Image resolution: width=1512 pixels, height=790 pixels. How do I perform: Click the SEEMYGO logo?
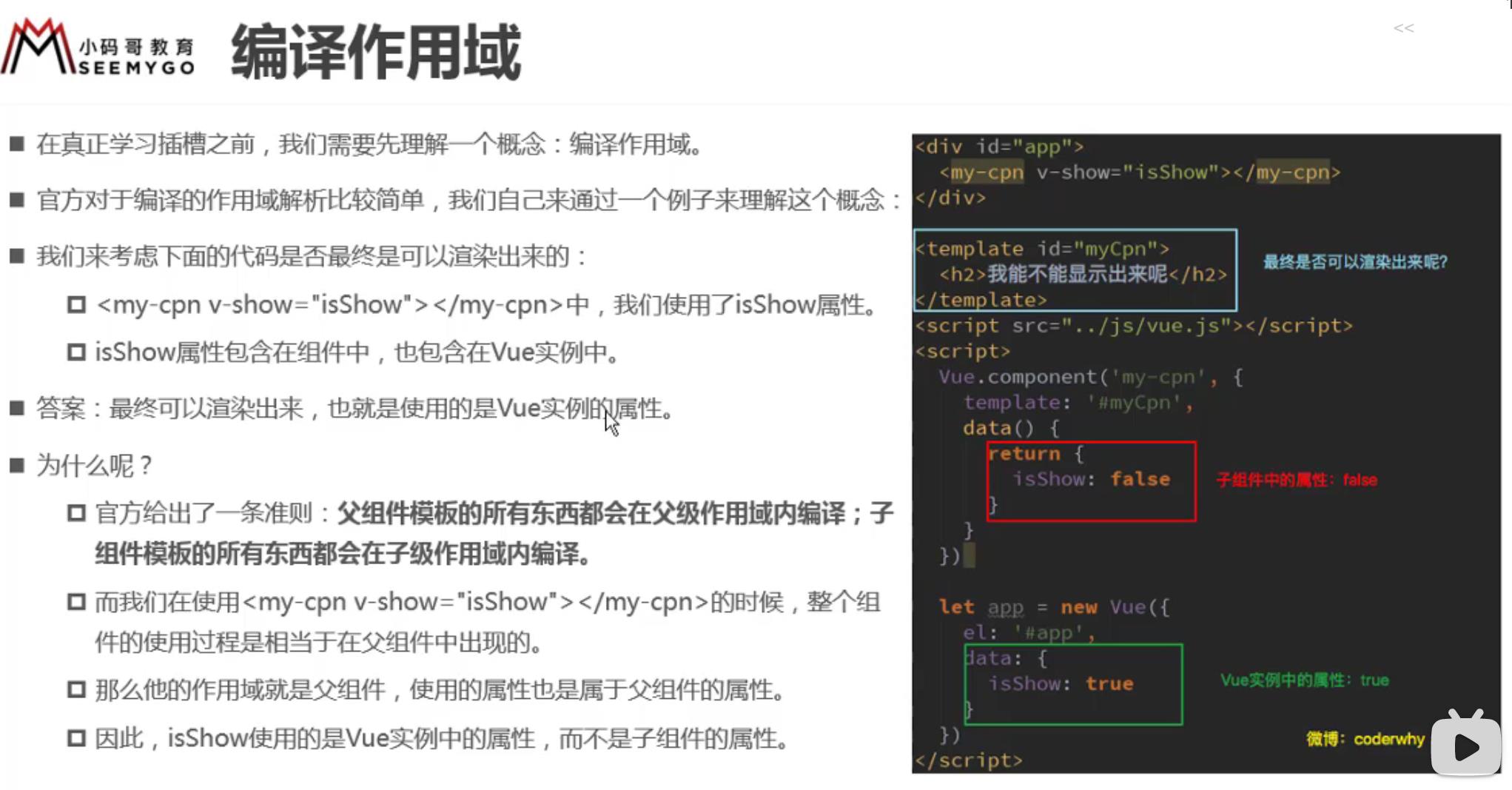(x=98, y=47)
